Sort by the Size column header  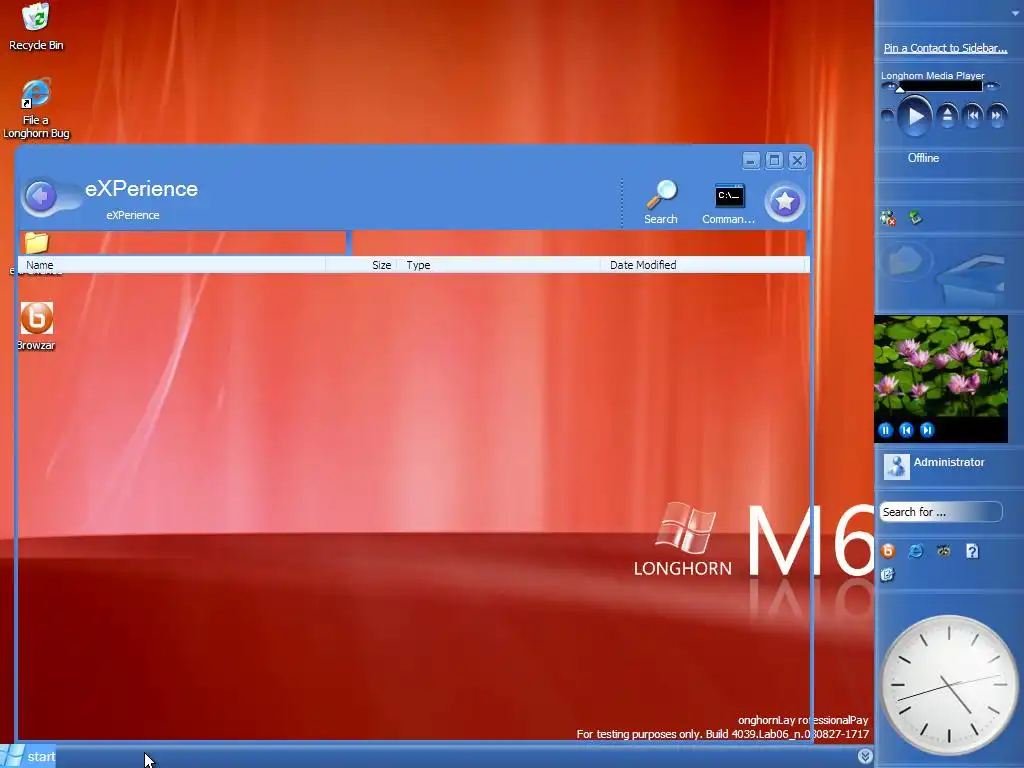(x=361, y=264)
